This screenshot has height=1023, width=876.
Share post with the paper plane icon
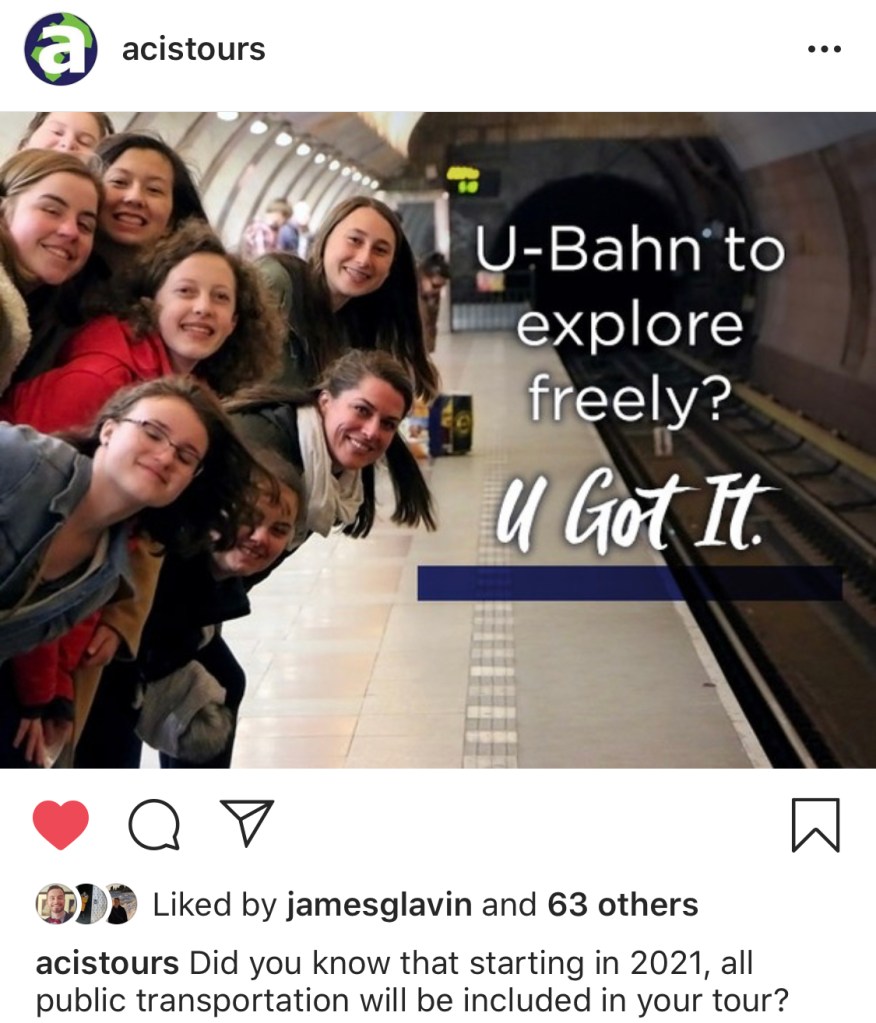(x=247, y=823)
